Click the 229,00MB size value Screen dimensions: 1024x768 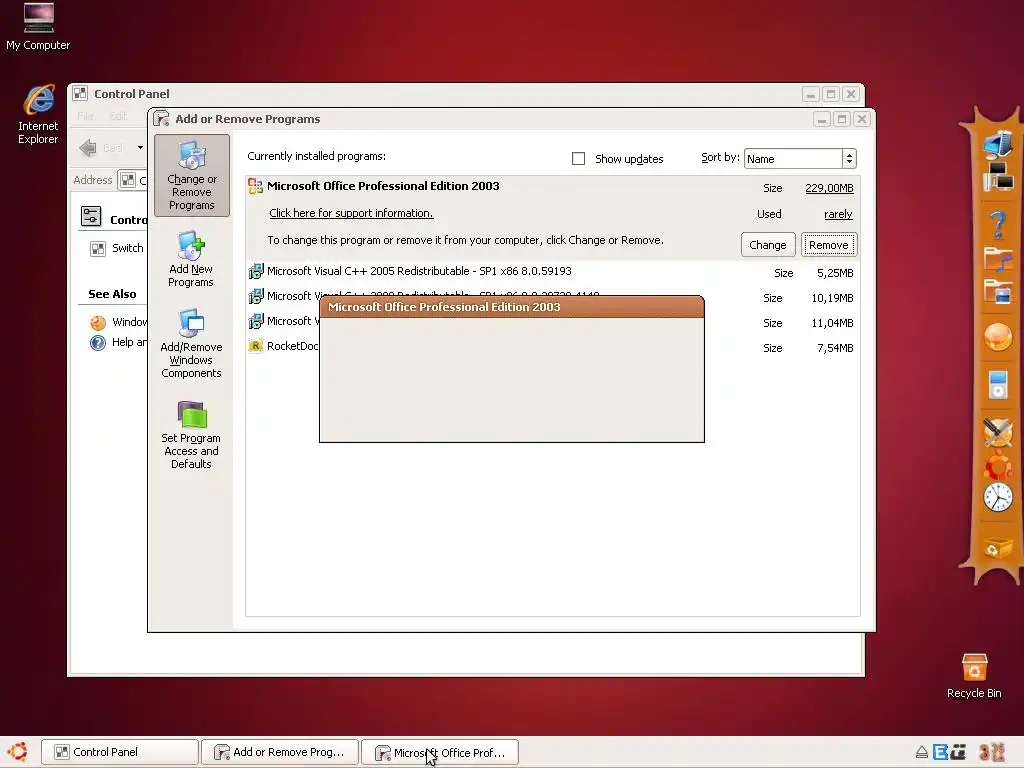click(829, 188)
